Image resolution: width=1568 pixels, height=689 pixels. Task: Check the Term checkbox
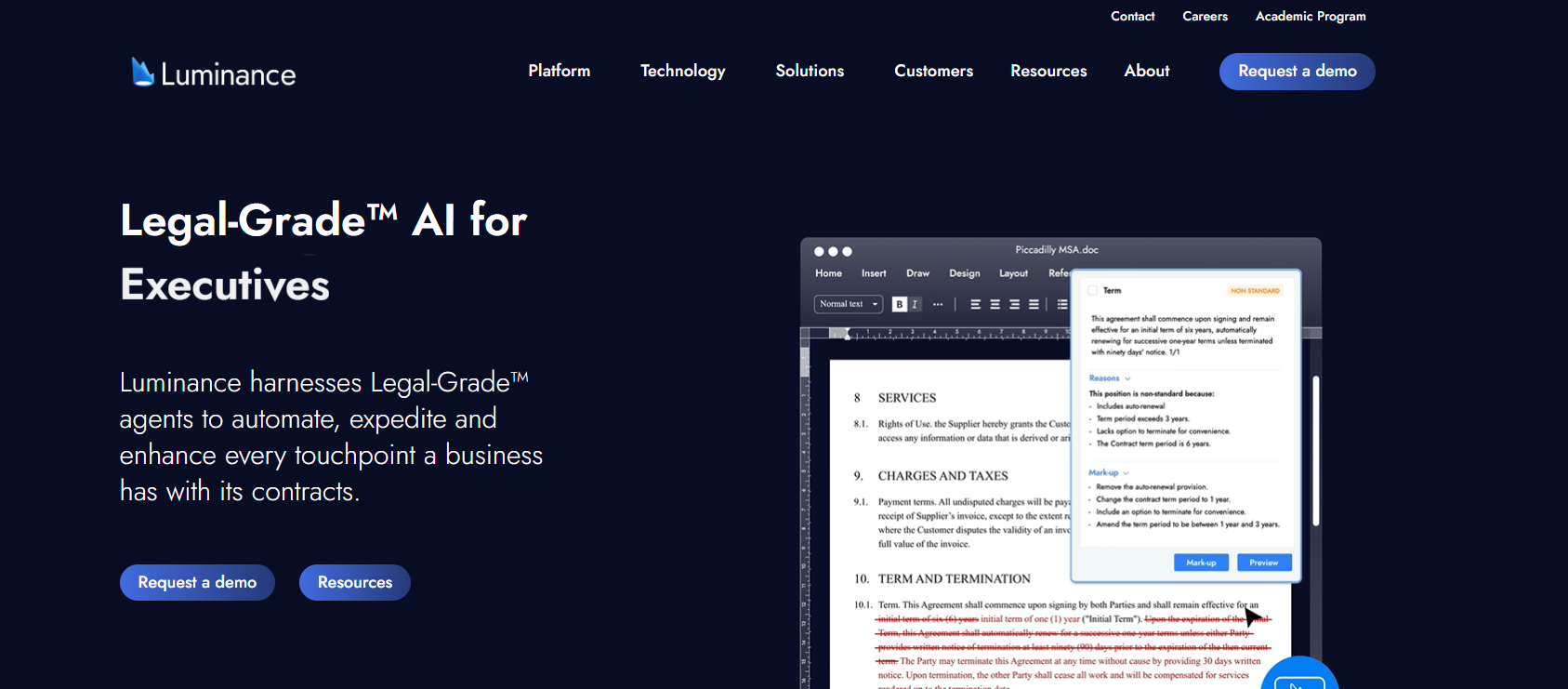1093,290
